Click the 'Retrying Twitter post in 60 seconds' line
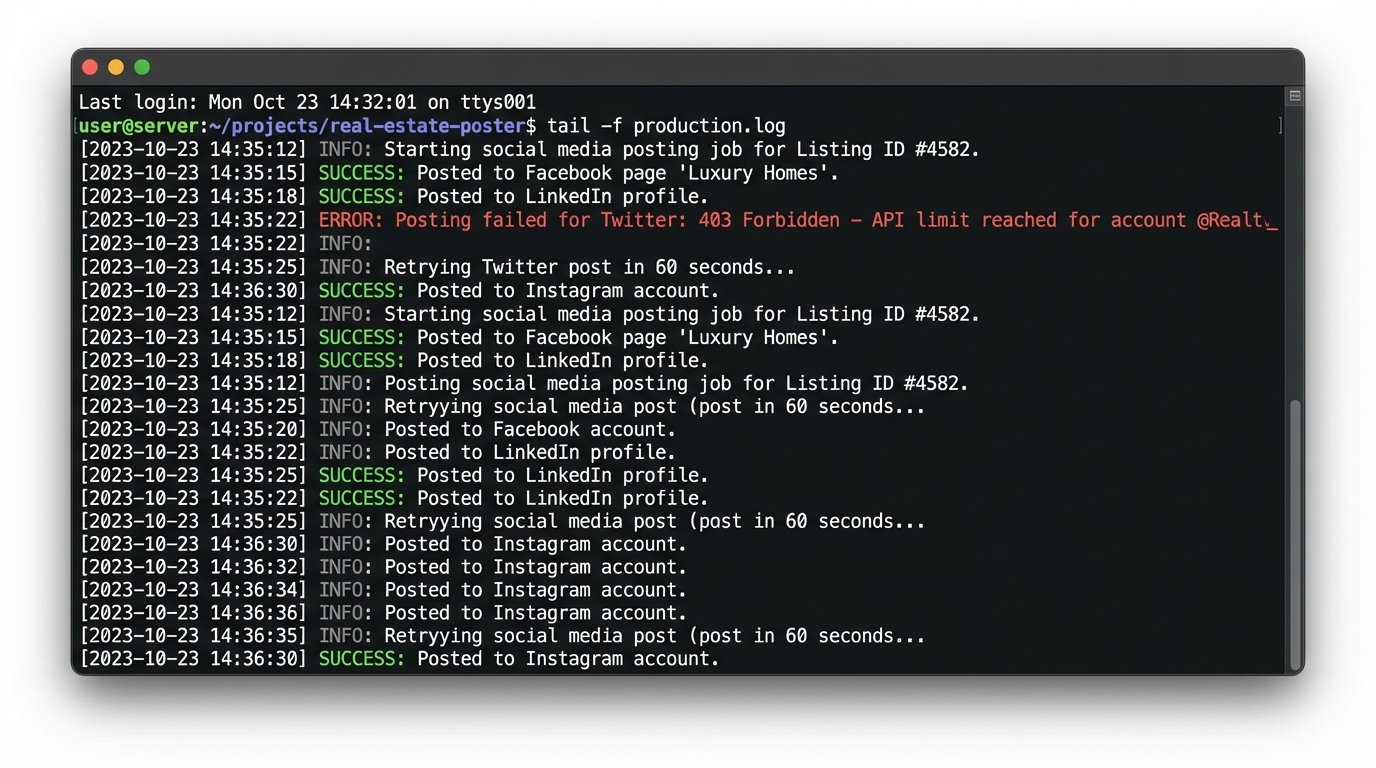Image resolution: width=1376 pixels, height=768 pixels. point(438,267)
